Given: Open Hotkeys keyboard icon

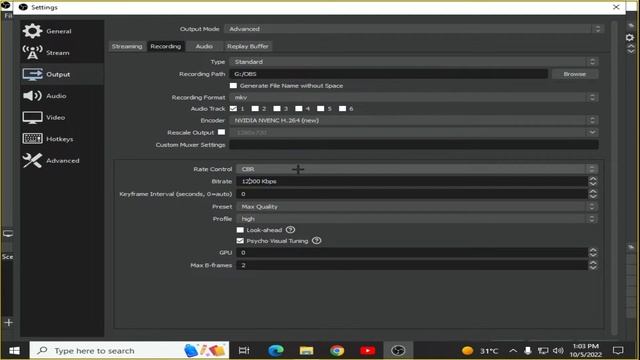Looking at the screenshot, I should coord(32,139).
